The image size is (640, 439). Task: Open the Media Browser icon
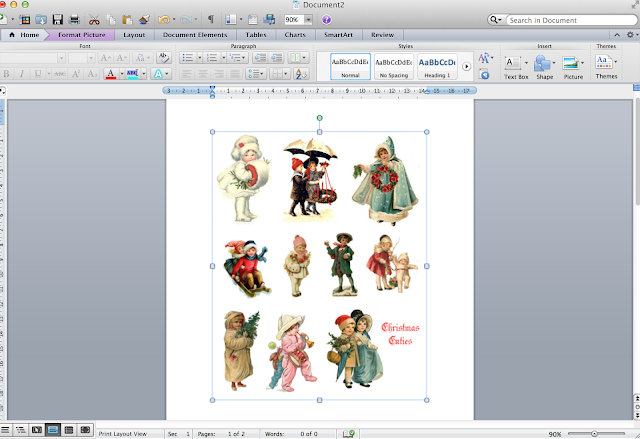point(269,20)
